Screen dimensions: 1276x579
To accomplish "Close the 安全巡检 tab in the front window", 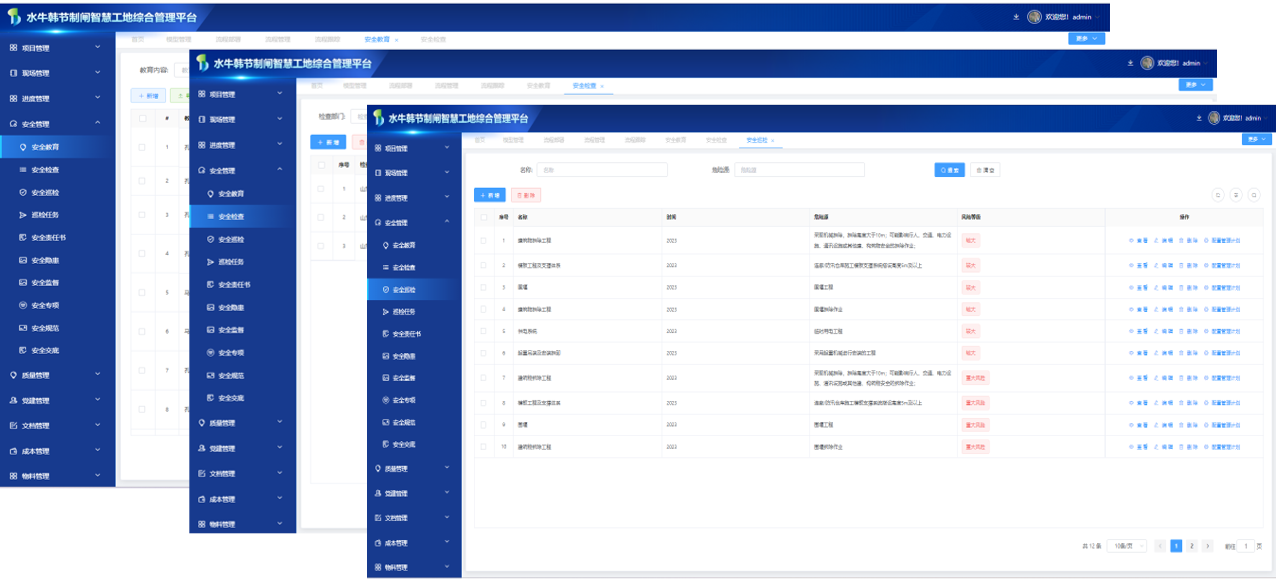I will [772, 140].
